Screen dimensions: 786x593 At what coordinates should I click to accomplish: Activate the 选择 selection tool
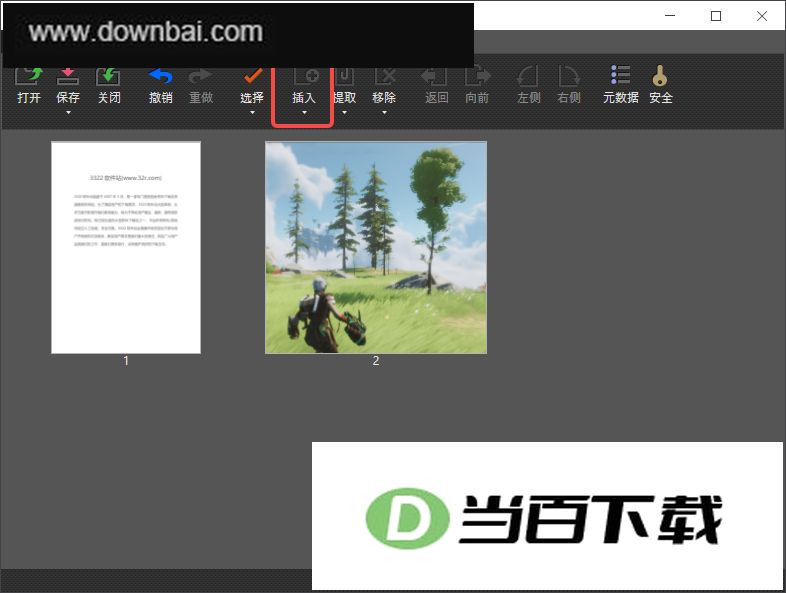pos(252,86)
